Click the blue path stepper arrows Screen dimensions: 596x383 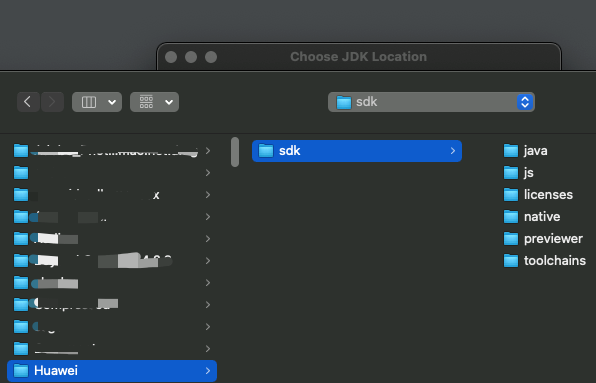525,102
